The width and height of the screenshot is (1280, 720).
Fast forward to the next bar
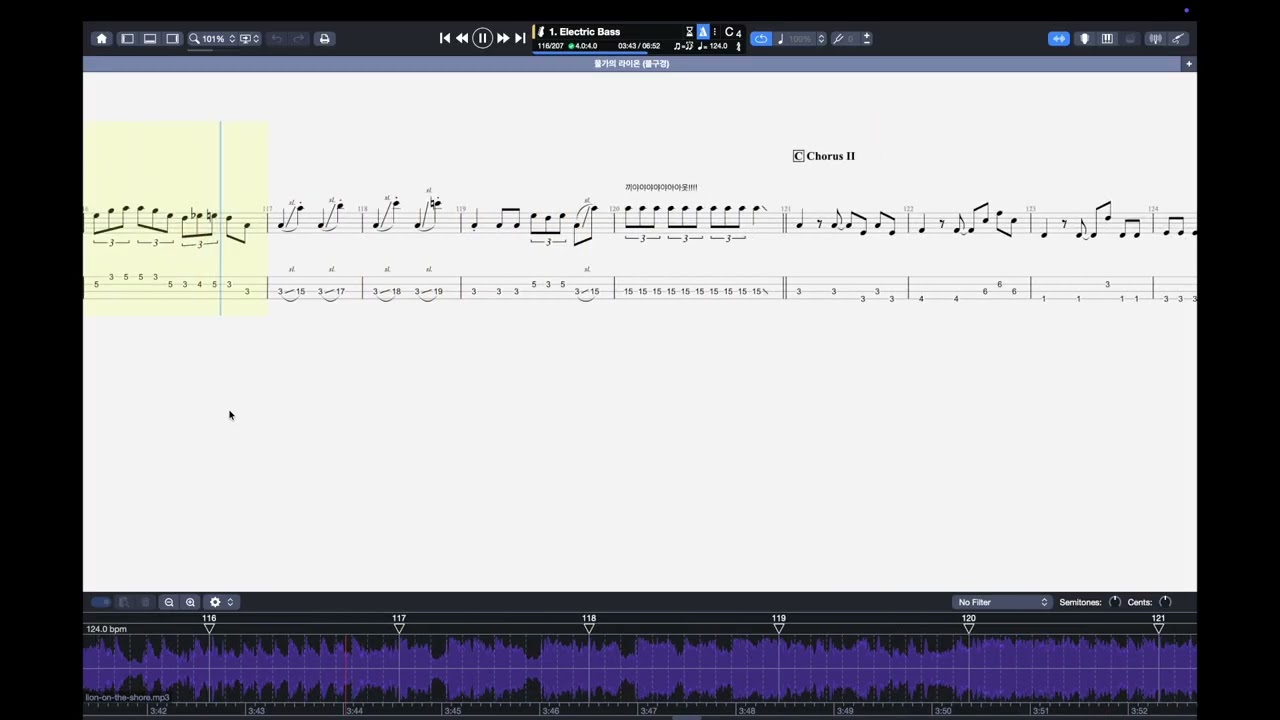(x=503, y=38)
